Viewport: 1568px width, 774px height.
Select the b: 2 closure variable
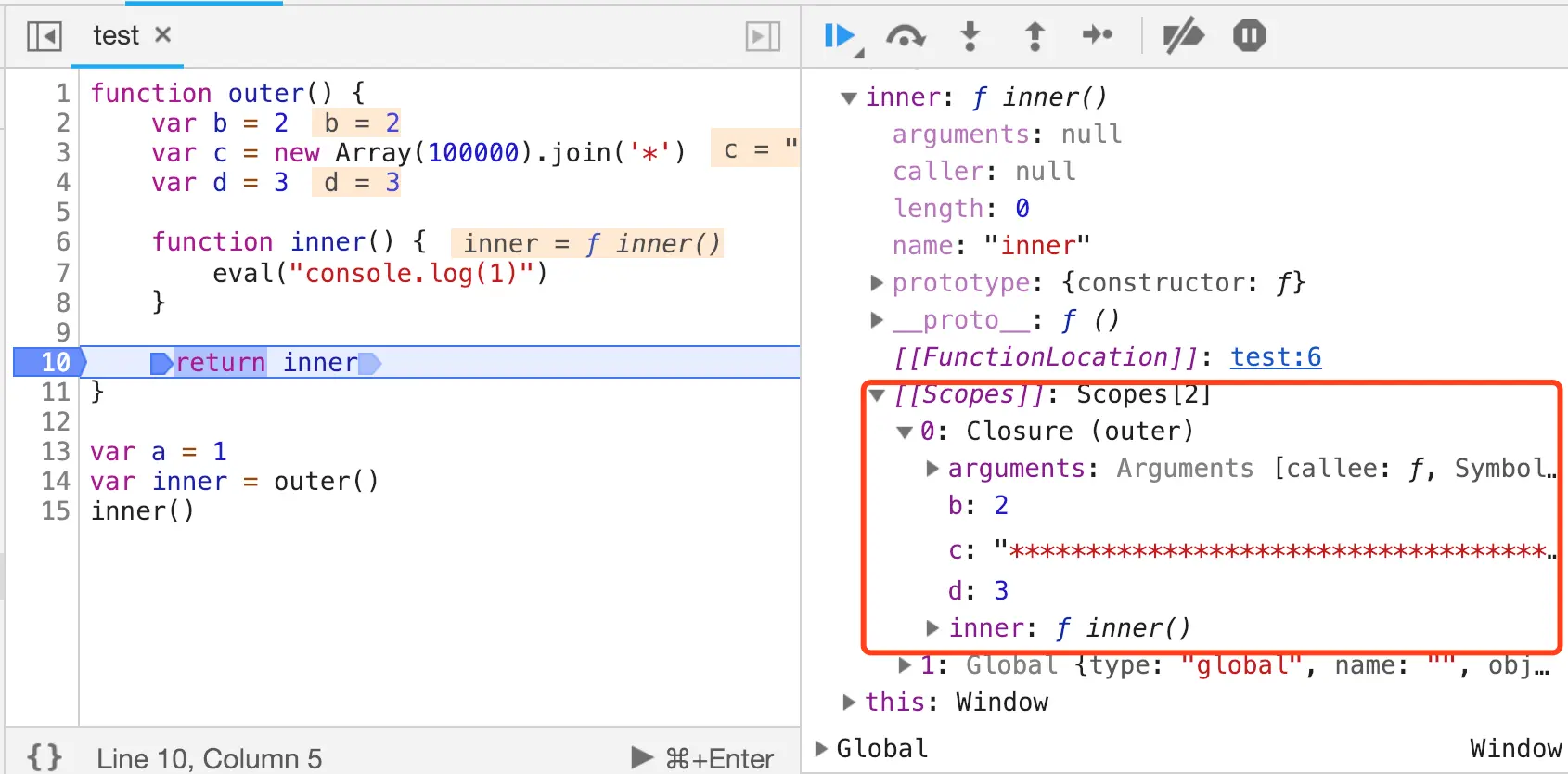(x=978, y=506)
